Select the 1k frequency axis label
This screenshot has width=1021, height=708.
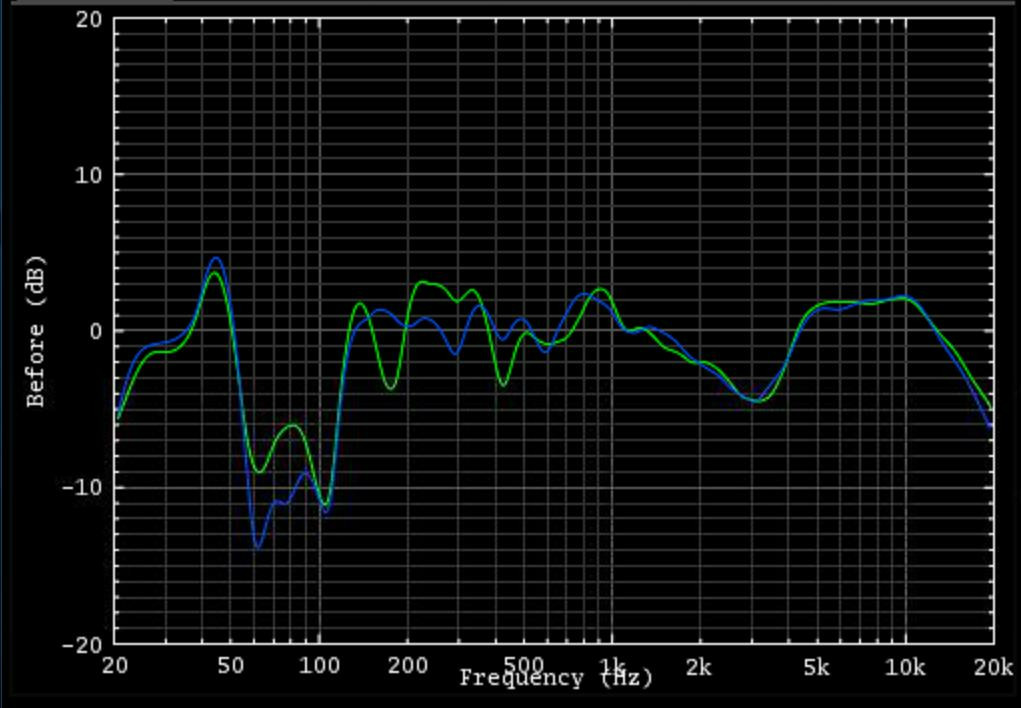[612, 667]
